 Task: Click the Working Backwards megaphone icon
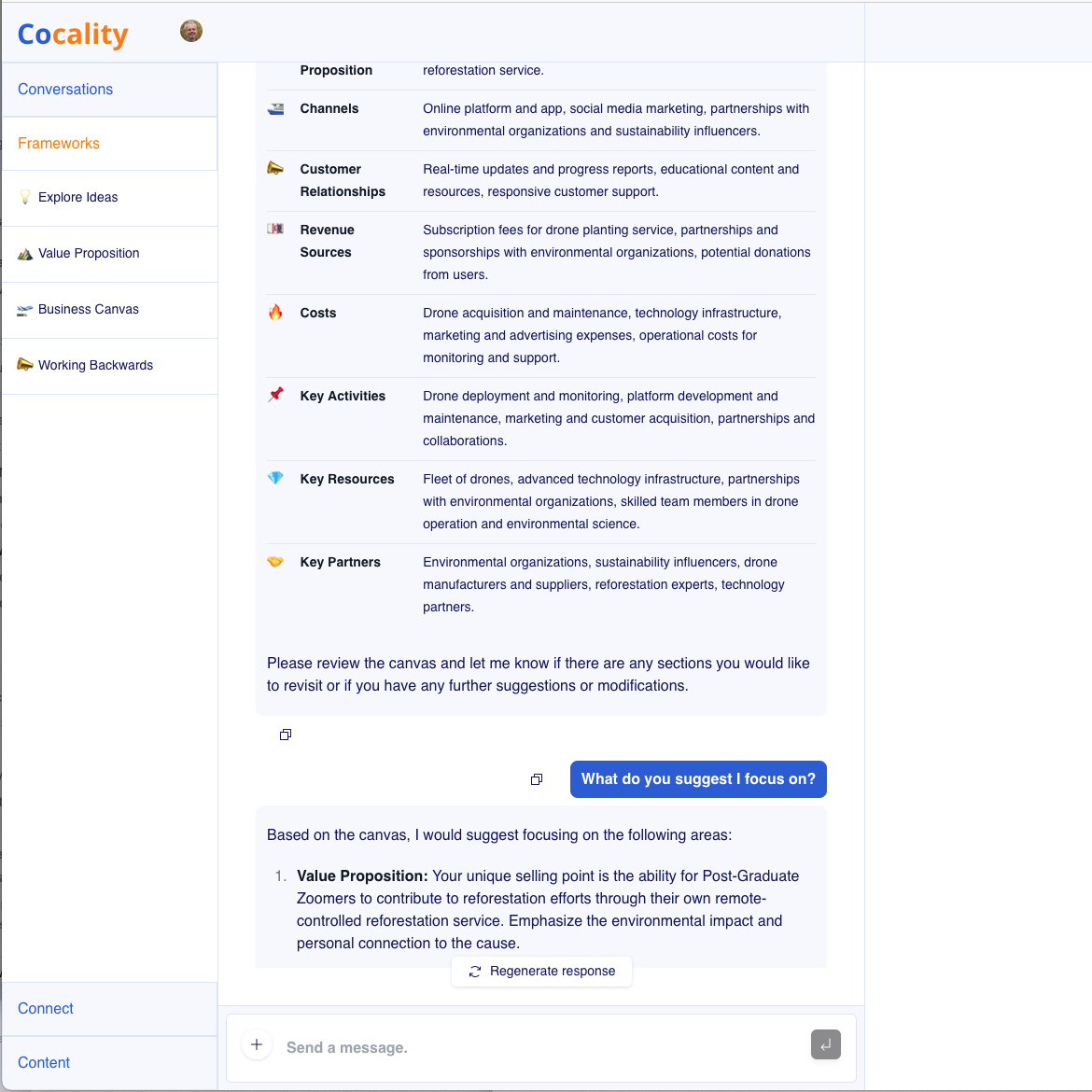pyautogui.click(x=25, y=365)
